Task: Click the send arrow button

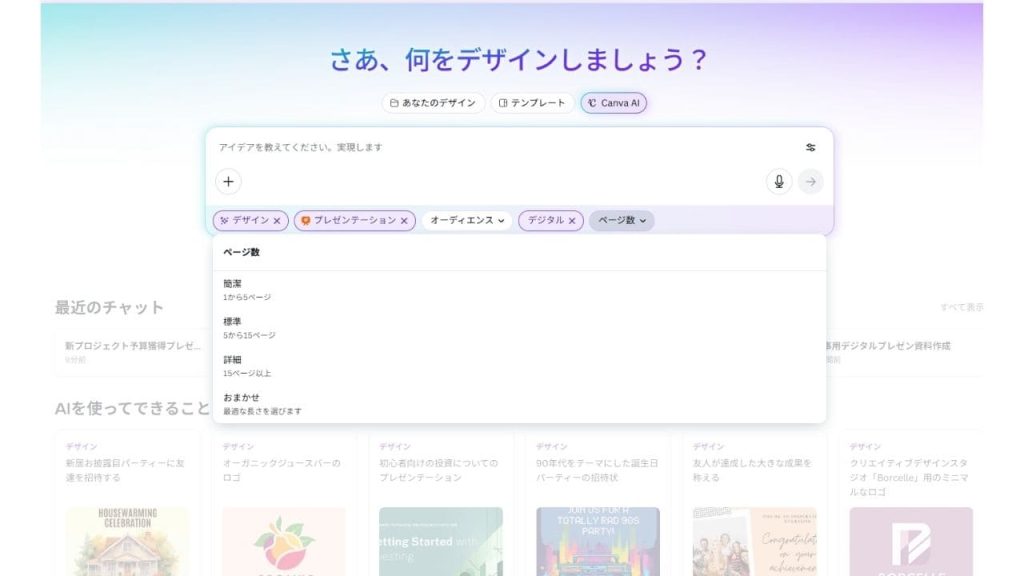Action: pyautogui.click(x=810, y=181)
